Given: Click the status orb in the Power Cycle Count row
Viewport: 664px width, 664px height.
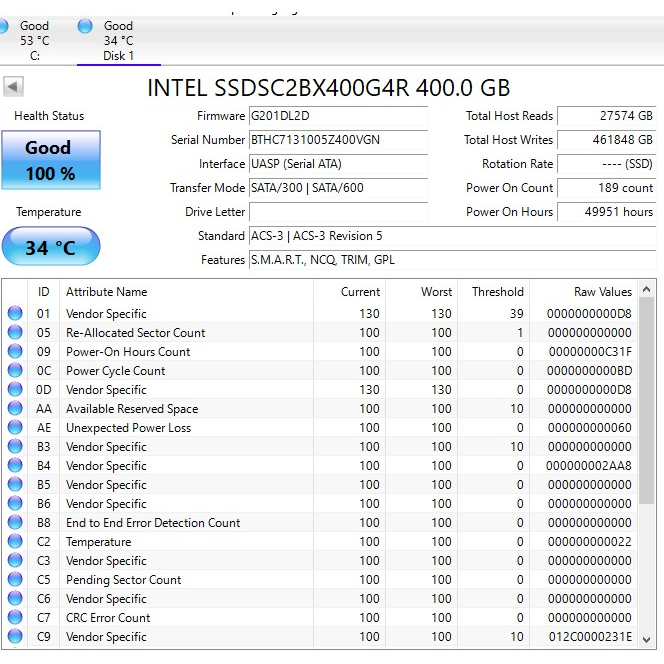Looking at the screenshot, I should point(15,371).
